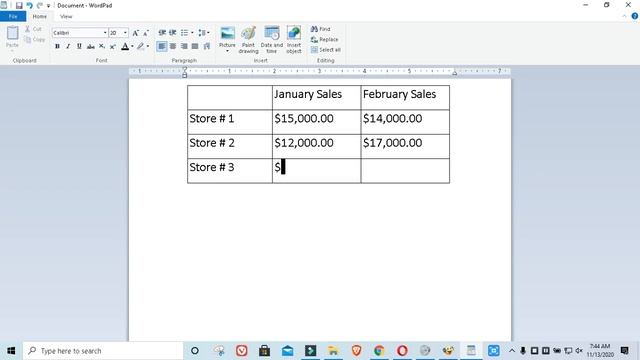Start a bulleted list
The image size is (640, 360).
point(184,33)
